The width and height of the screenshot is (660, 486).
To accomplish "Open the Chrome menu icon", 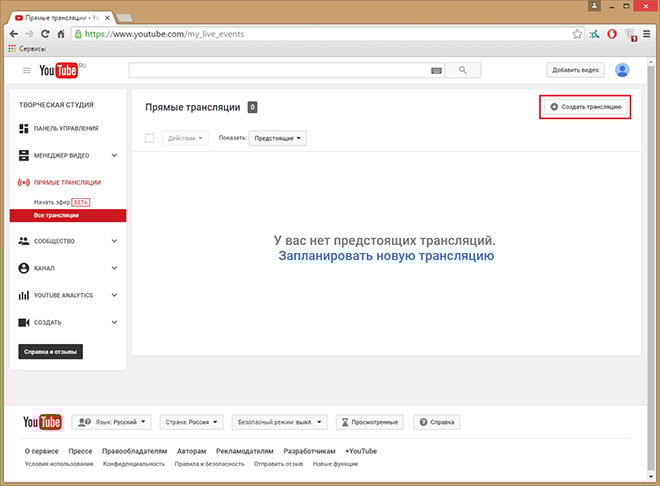I will tap(647, 33).
